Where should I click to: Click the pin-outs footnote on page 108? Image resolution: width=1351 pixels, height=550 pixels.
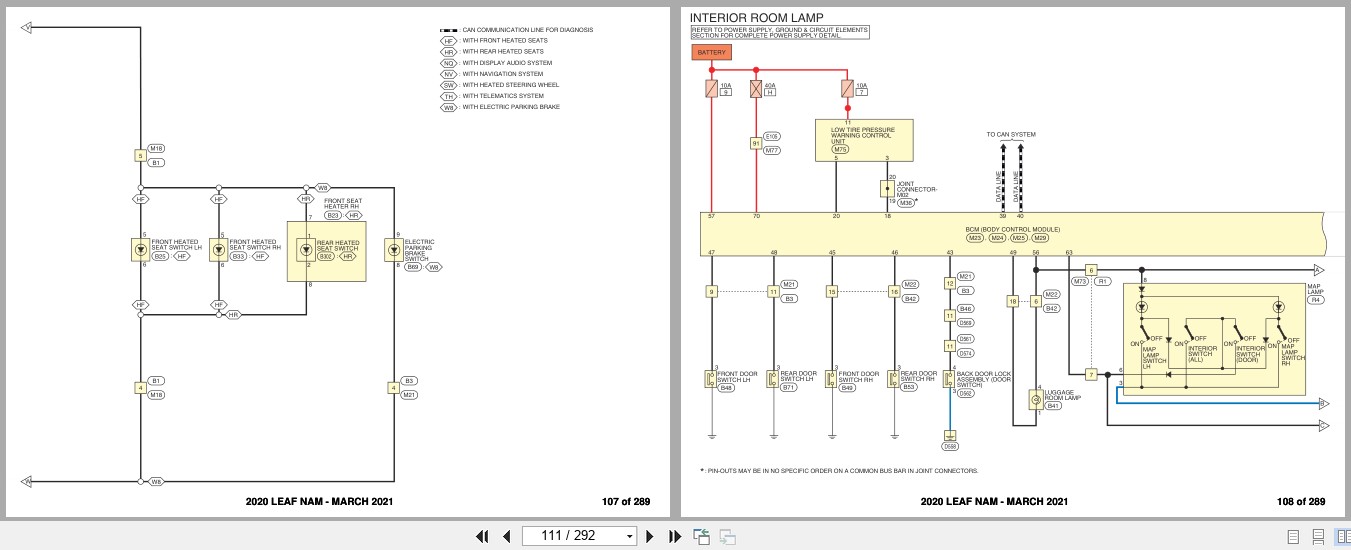[839, 471]
